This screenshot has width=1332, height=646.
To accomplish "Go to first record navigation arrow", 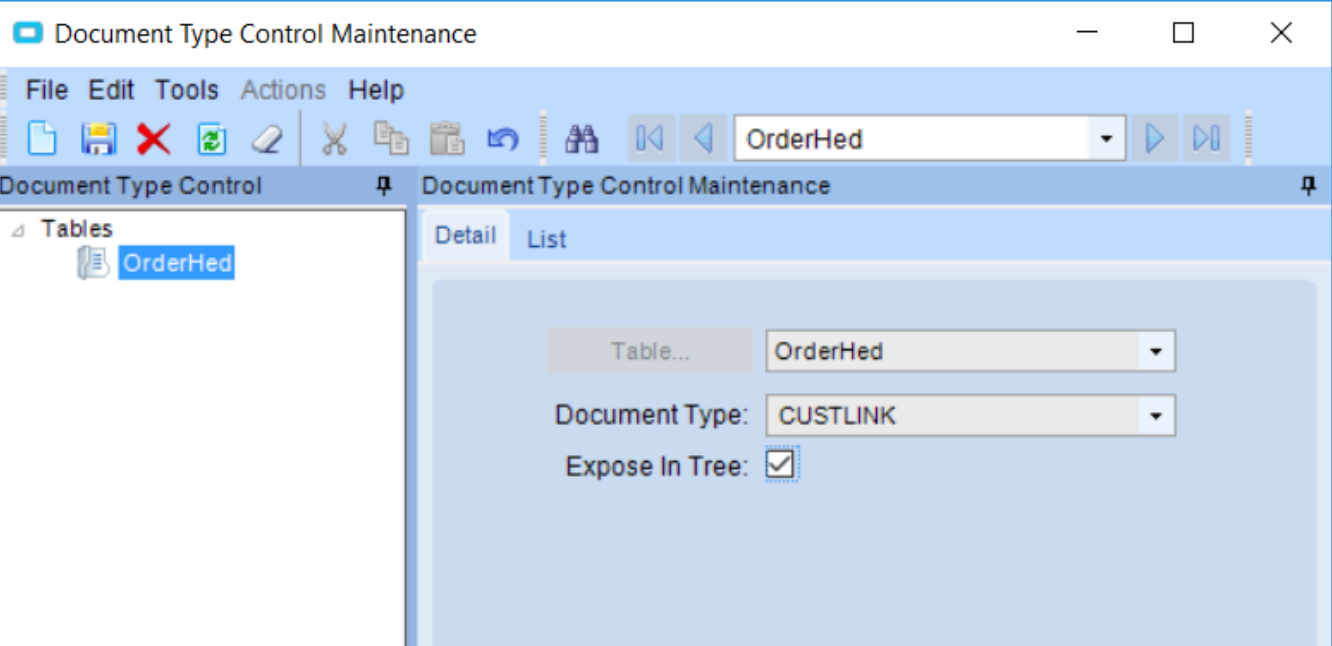I will [x=650, y=138].
